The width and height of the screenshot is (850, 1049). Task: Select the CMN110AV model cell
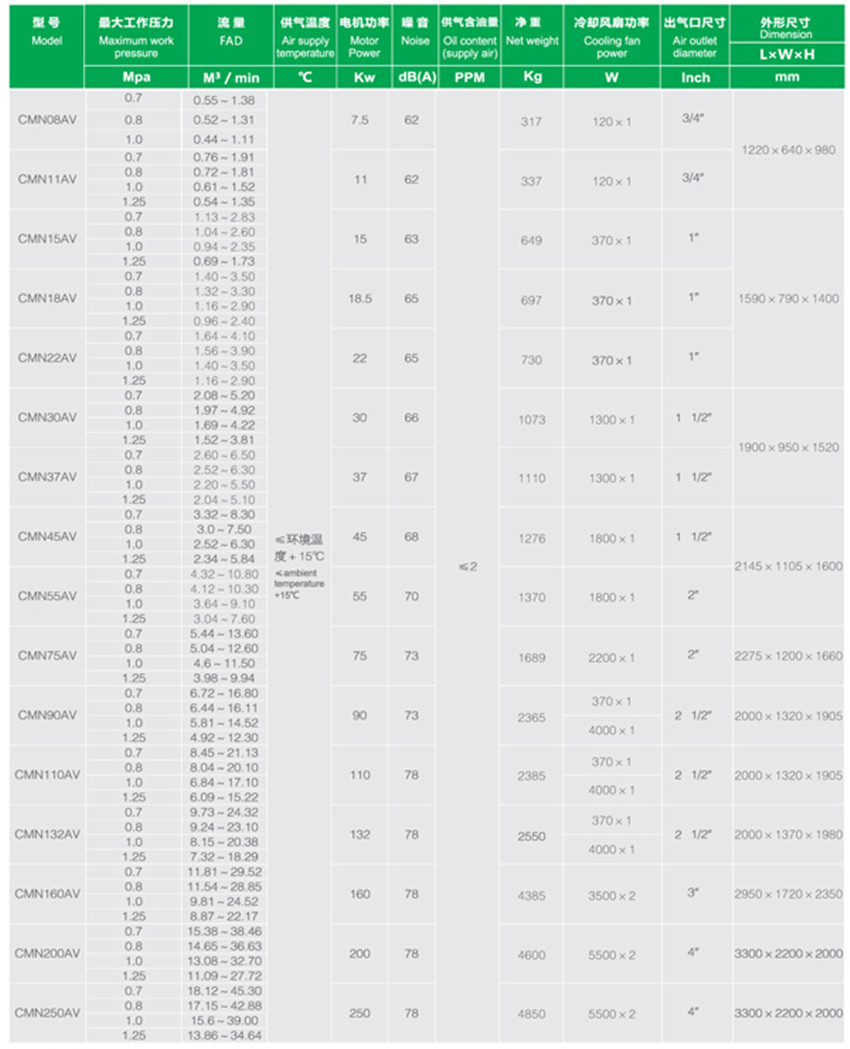coord(46,775)
